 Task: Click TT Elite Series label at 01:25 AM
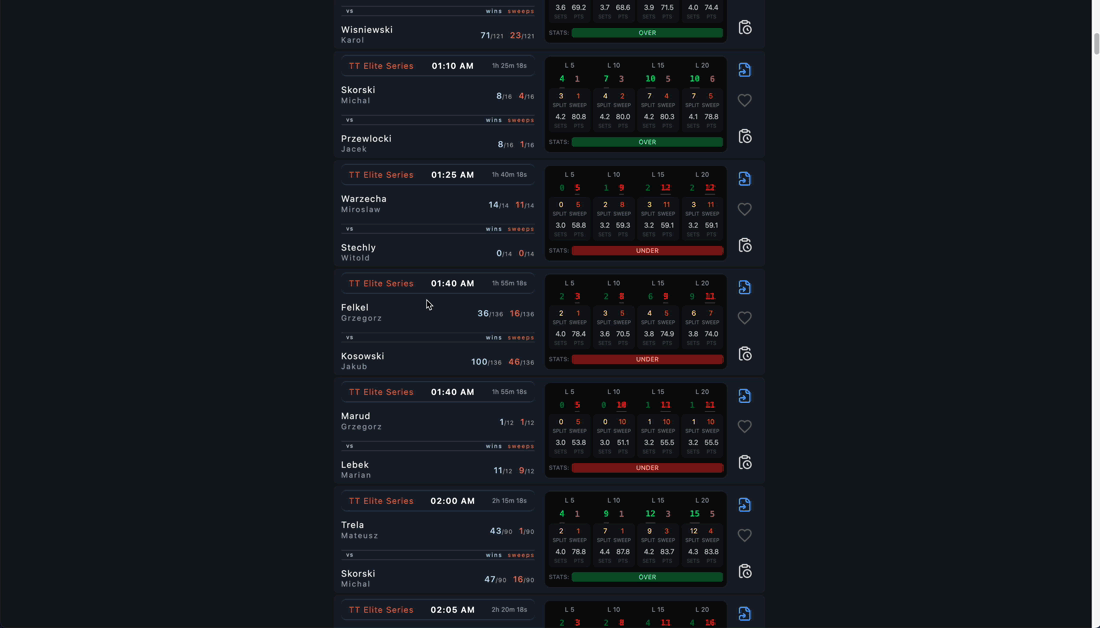[381, 175]
